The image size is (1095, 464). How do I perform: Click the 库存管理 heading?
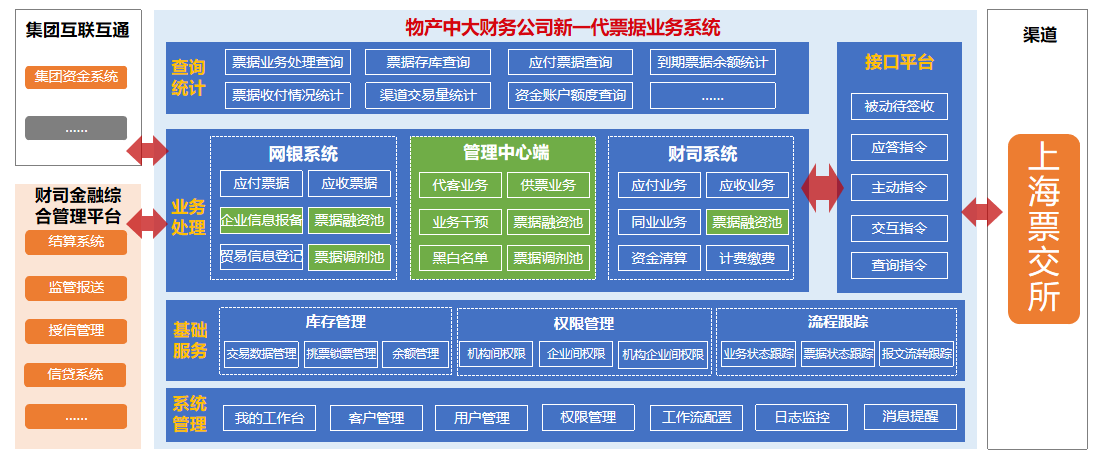336,321
